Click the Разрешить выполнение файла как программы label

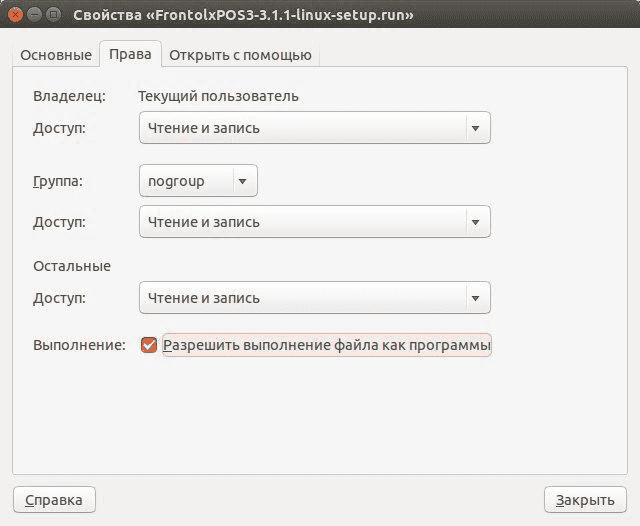click(x=327, y=345)
